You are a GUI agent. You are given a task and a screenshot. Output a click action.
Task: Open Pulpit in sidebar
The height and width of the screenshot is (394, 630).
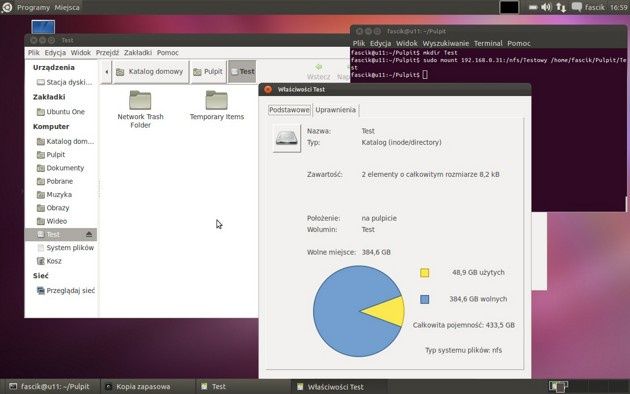coord(51,155)
